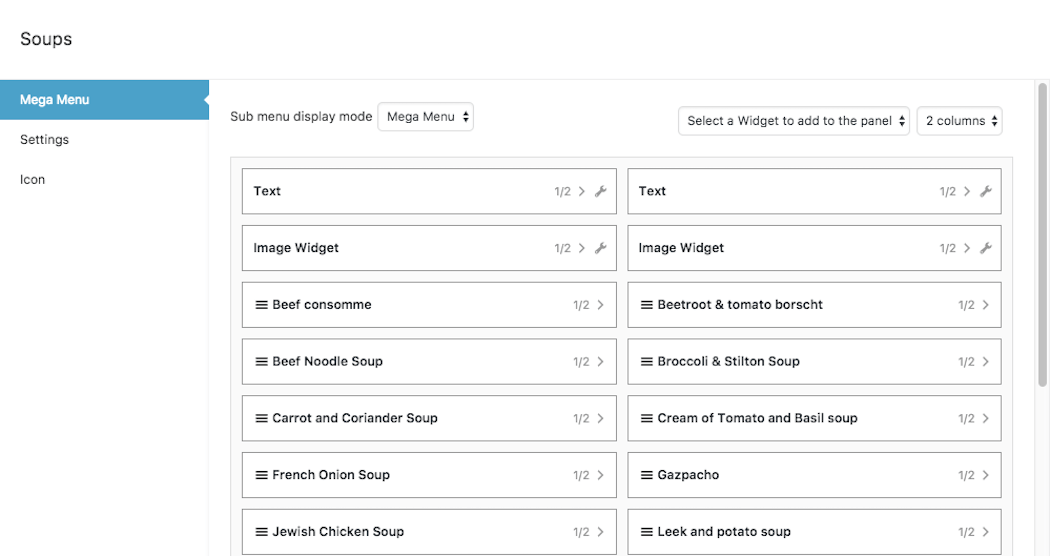Select the Broccoli & Stilton Soup label
Image resolution: width=1050 pixels, height=556 pixels.
[729, 362]
